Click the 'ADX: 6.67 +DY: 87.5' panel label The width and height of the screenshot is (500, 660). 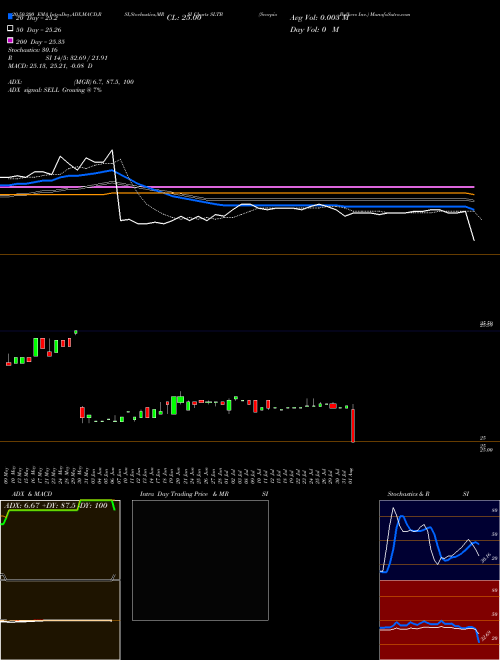40,506
